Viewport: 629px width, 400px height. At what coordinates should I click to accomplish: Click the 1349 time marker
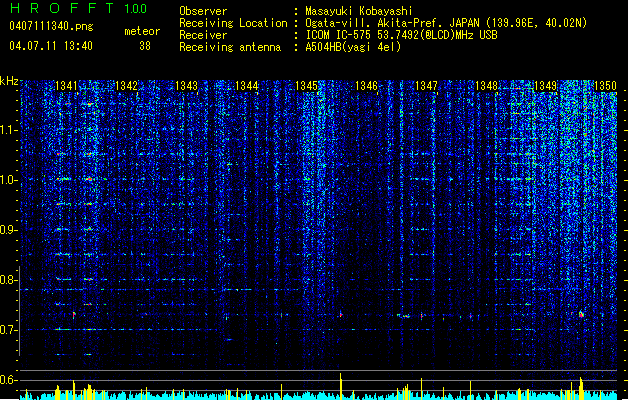[x=546, y=86]
